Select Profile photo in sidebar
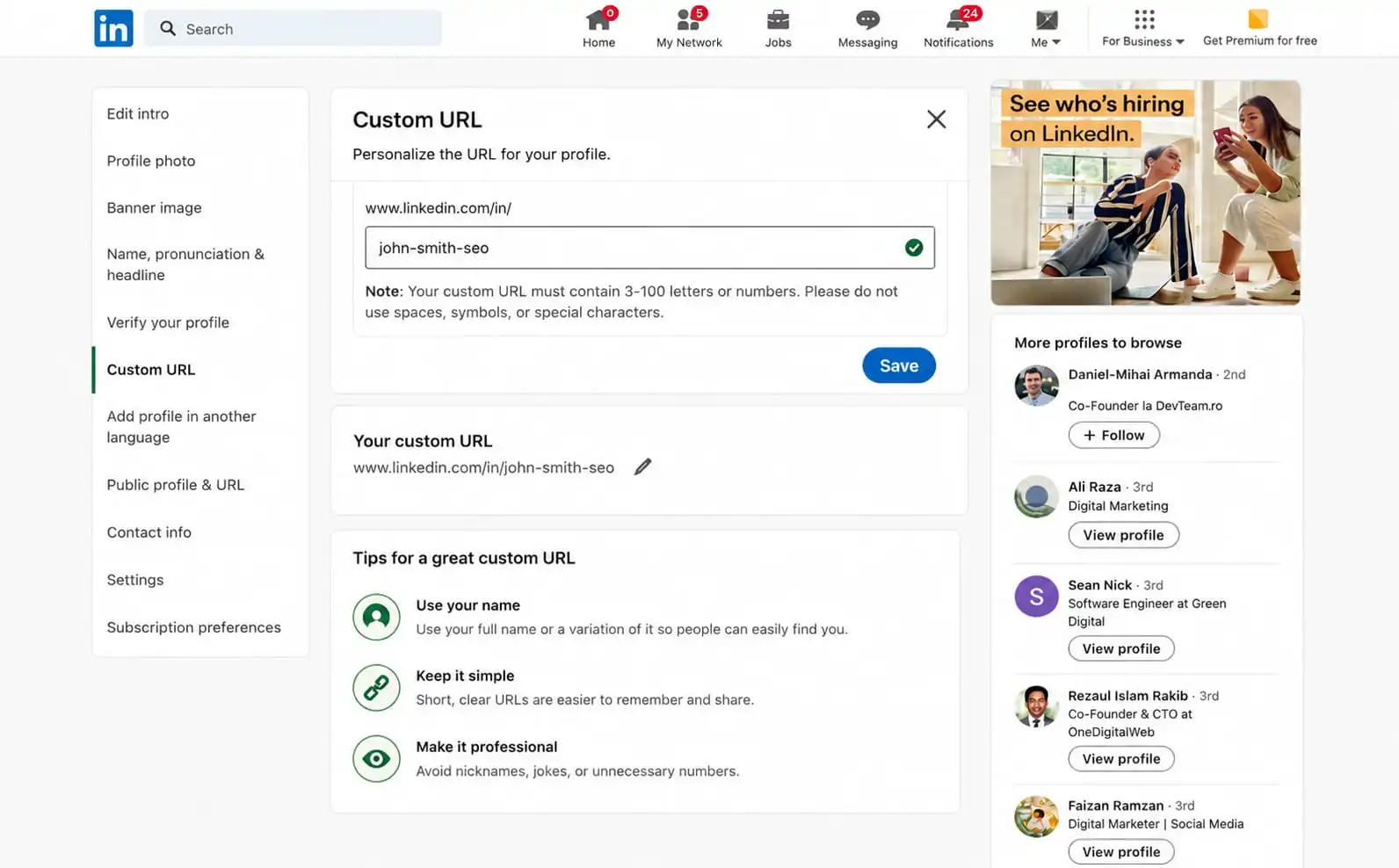This screenshot has height=868, width=1399. 151,161
